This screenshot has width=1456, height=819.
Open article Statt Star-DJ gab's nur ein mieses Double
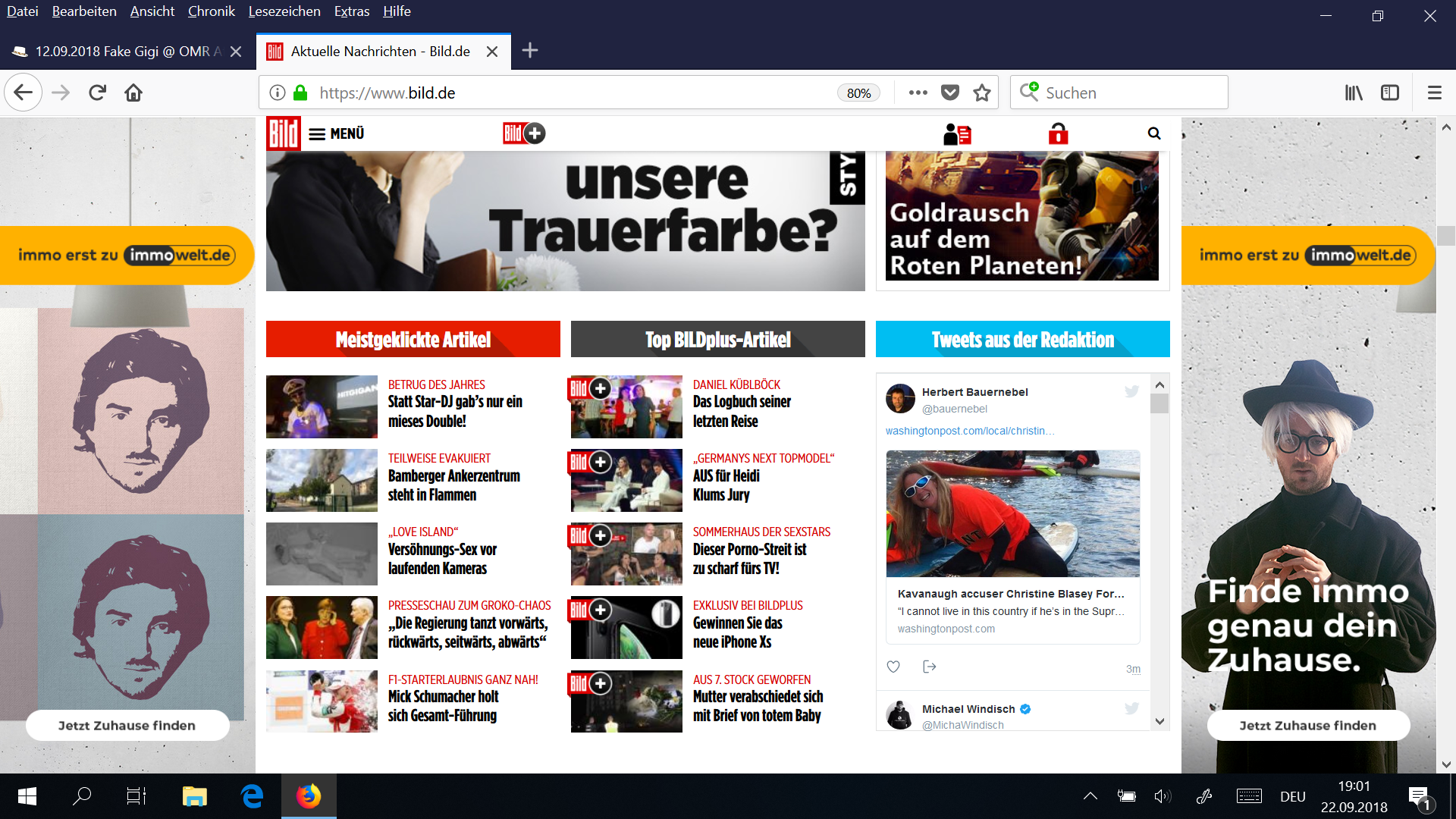click(455, 411)
